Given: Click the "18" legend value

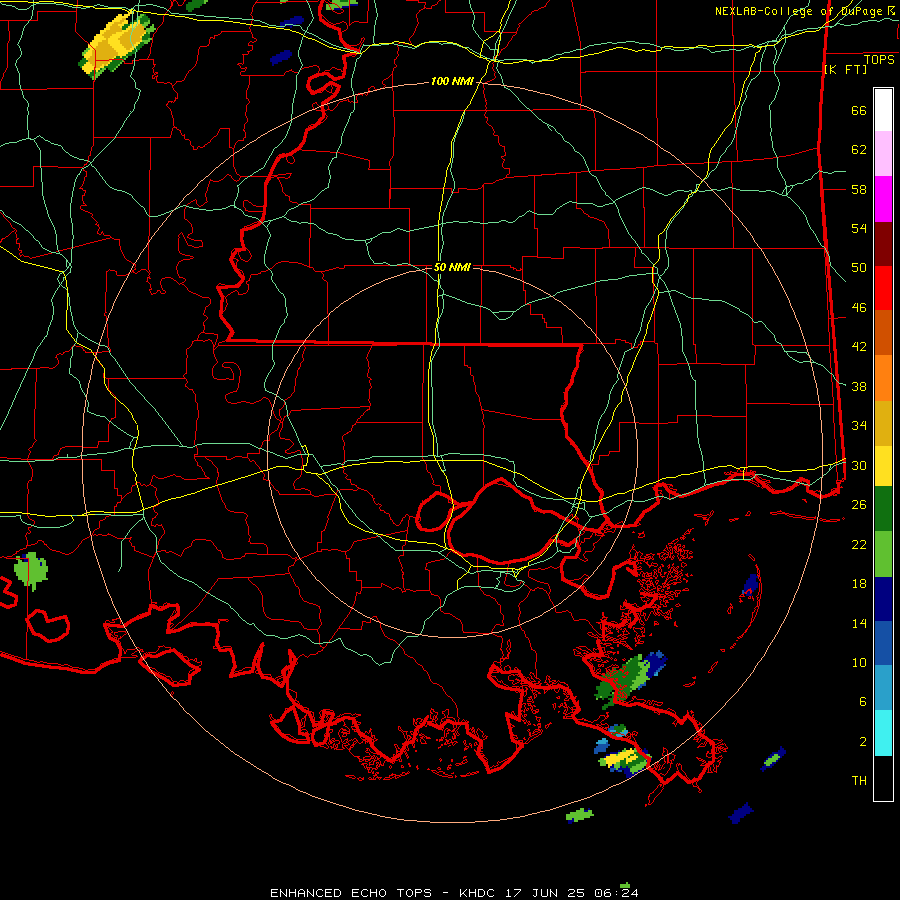Looking at the screenshot, I should point(859,584).
